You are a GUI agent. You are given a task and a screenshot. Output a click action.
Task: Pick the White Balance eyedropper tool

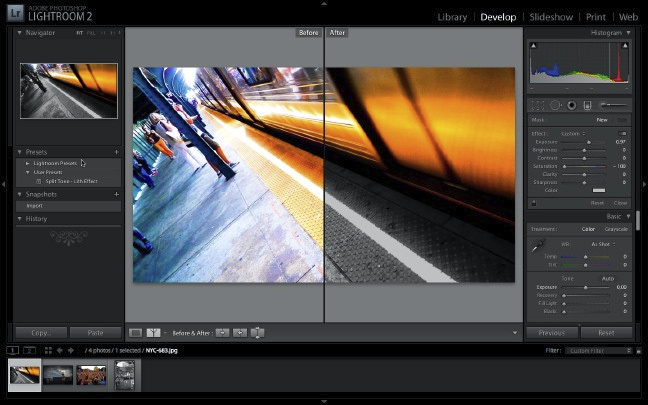pos(538,245)
